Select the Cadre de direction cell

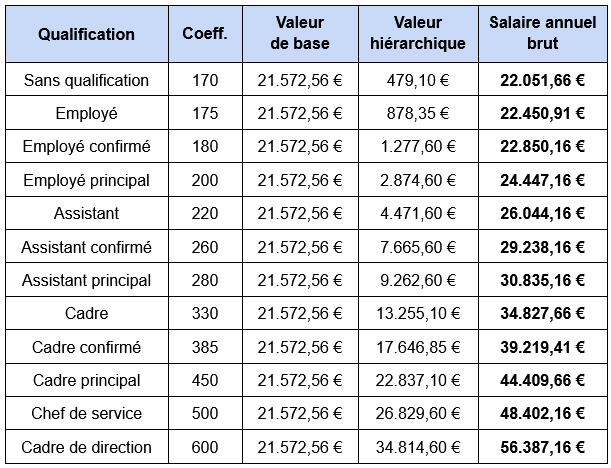click(x=87, y=447)
